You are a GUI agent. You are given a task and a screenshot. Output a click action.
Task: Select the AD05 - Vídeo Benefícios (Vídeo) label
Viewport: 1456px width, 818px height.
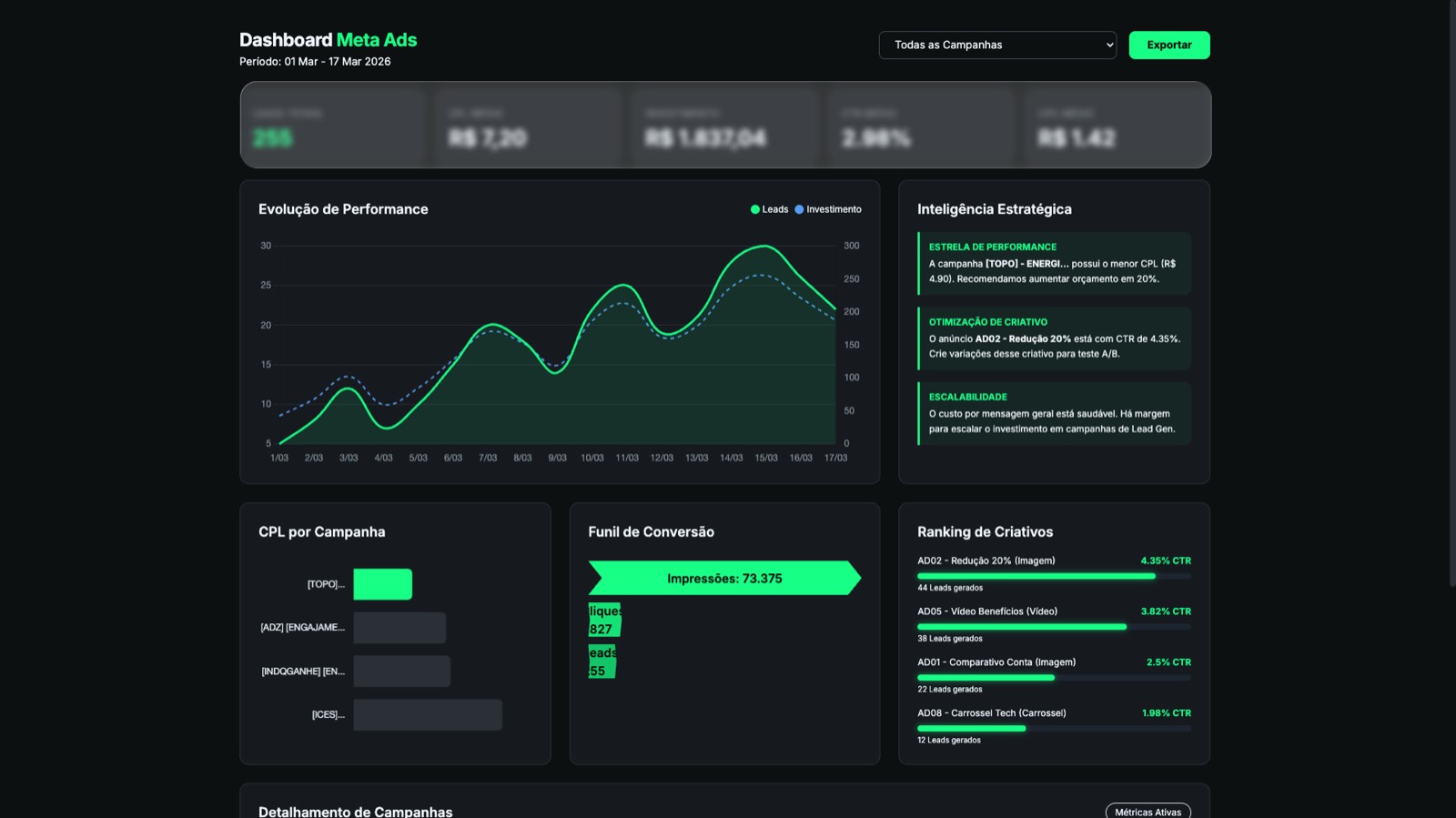987,611
